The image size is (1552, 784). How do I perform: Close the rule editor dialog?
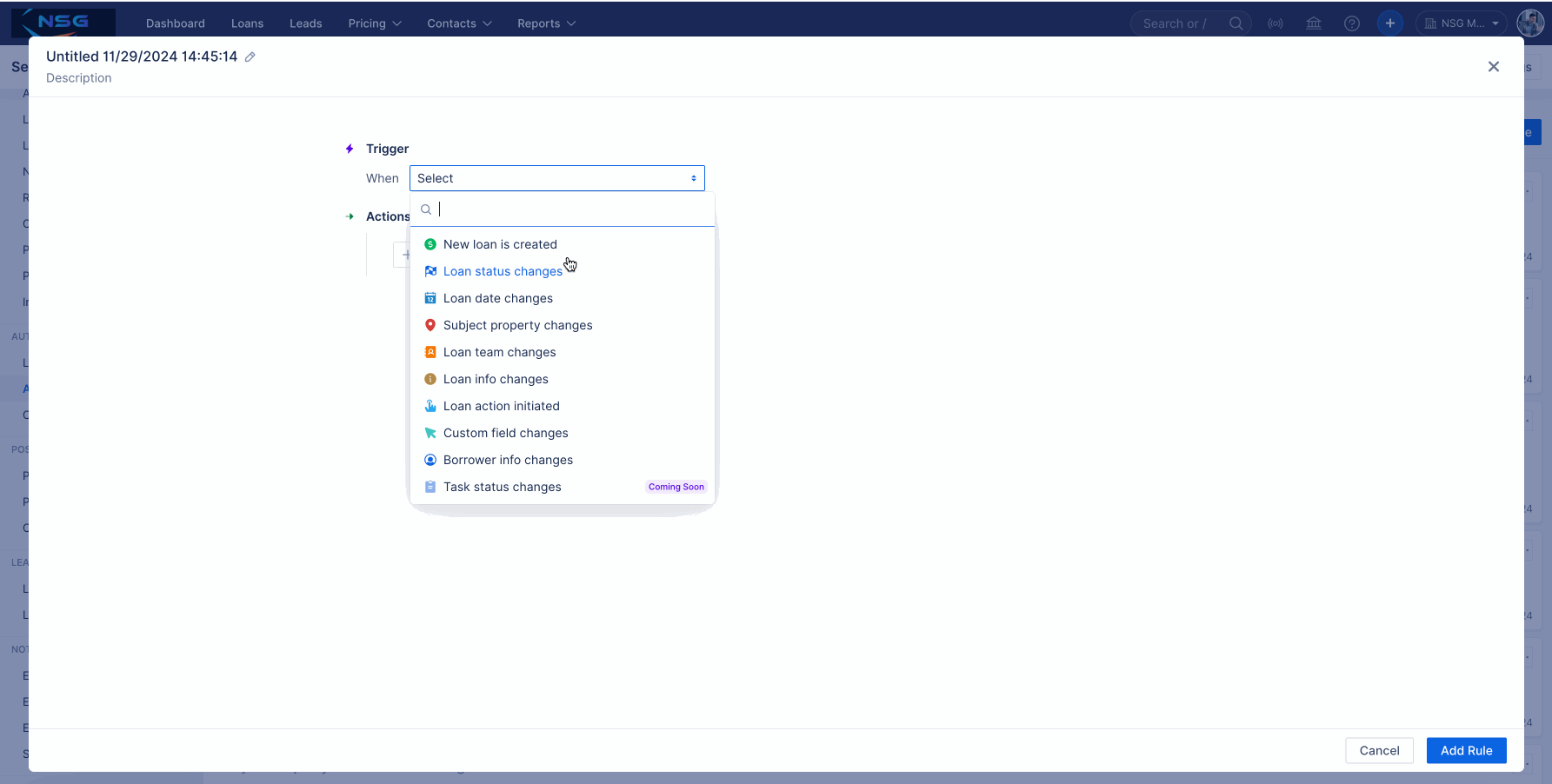(1494, 67)
